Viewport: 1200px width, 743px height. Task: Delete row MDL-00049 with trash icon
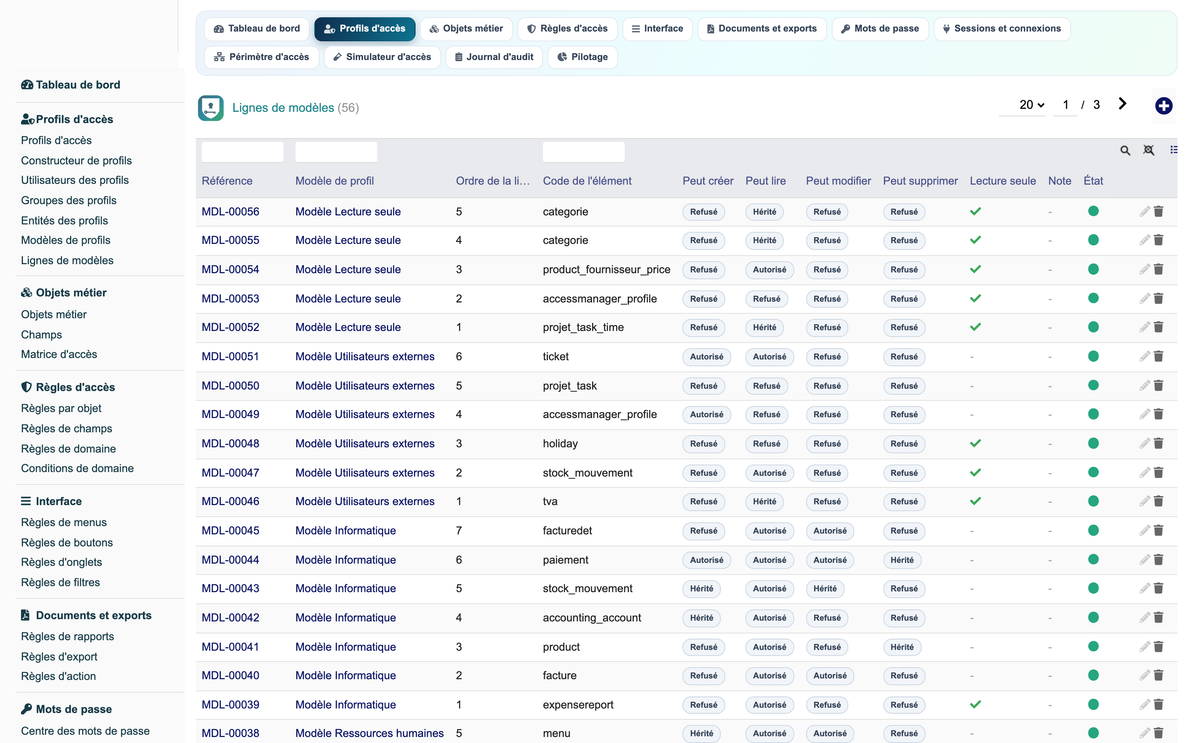pos(1159,415)
